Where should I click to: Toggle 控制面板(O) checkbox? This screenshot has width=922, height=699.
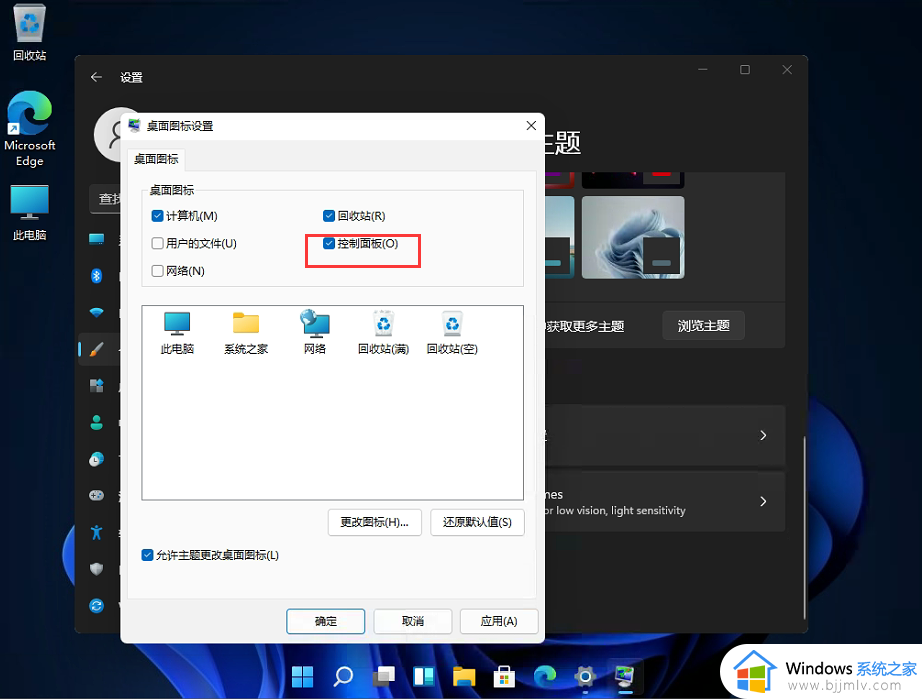tap(329, 243)
